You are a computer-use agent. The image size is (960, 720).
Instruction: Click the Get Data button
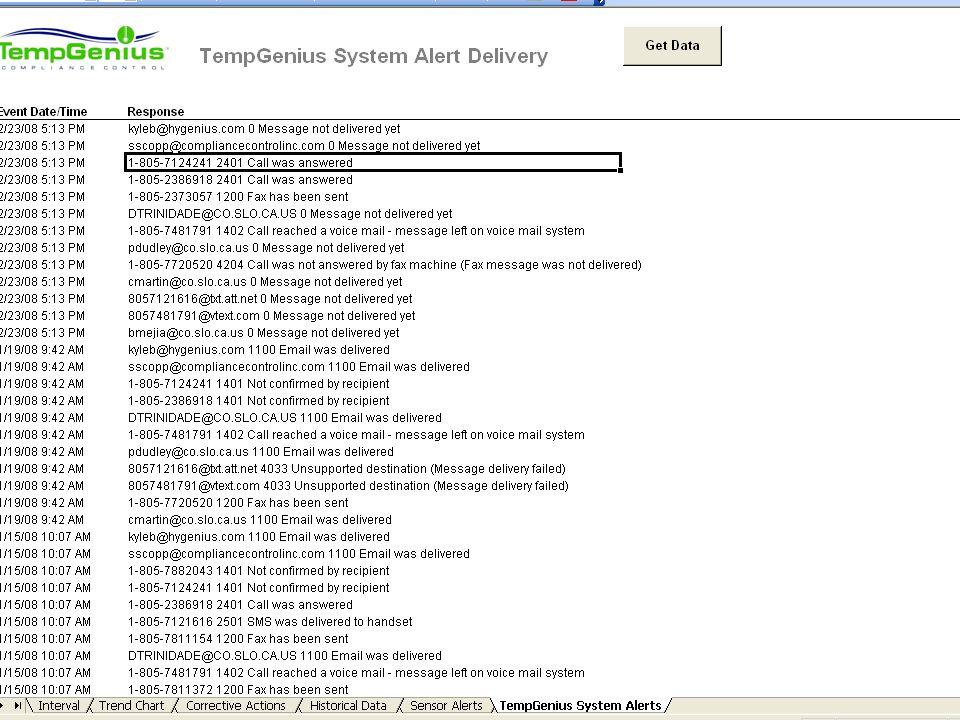click(672, 46)
